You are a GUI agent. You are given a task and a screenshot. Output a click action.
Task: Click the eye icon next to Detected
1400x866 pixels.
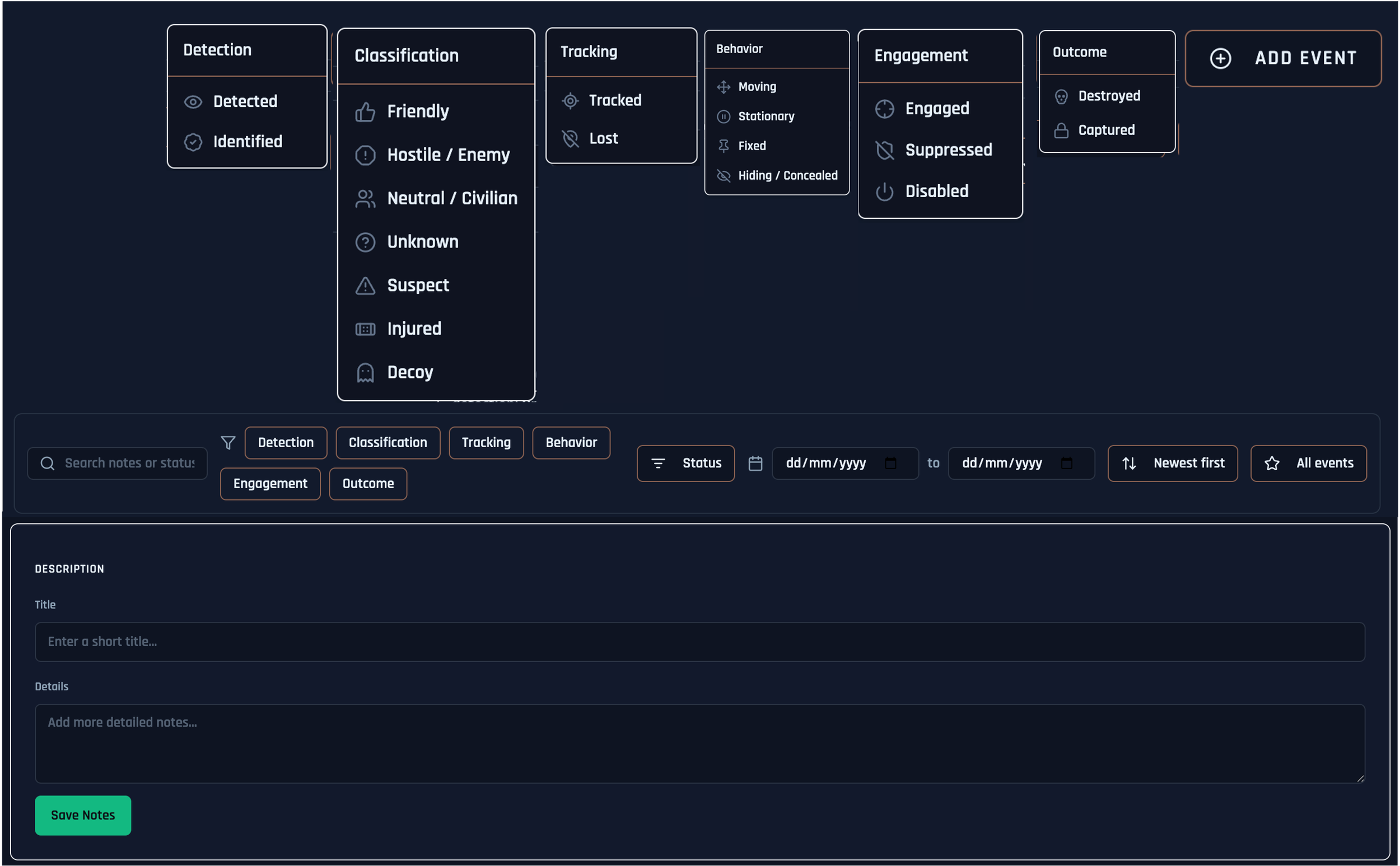[x=193, y=102]
